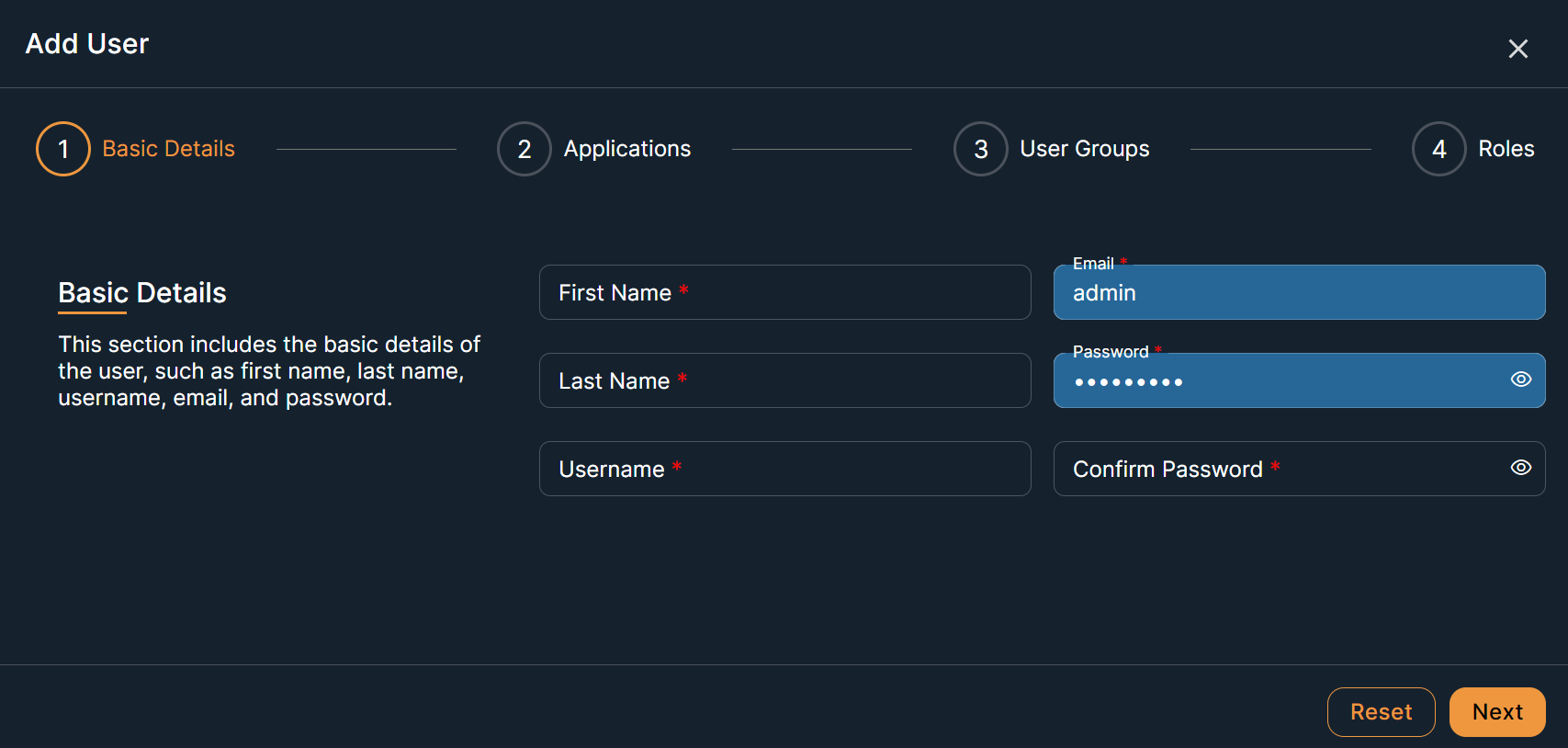Viewport: 1568px width, 748px height.
Task: Open the Basic Details step label
Action: tap(169, 149)
